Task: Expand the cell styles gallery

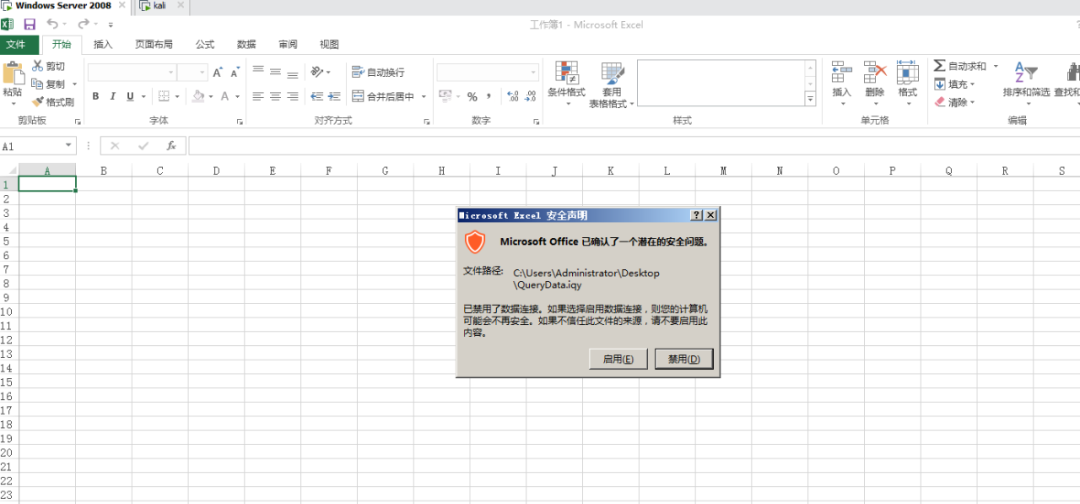Action: pos(810,99)
